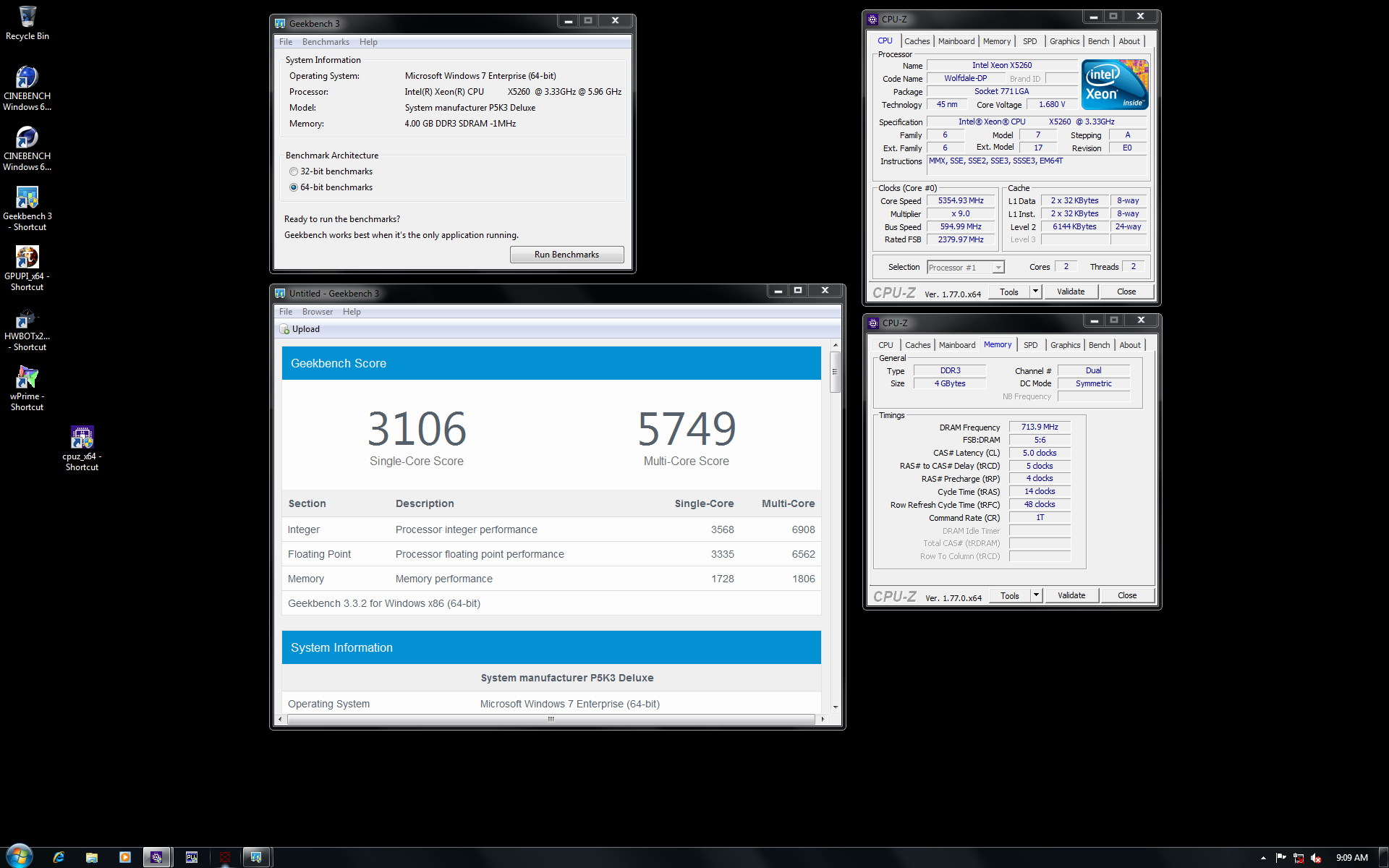
Task: Click the PLL tool taskbar icon
Action: (192, 857)
